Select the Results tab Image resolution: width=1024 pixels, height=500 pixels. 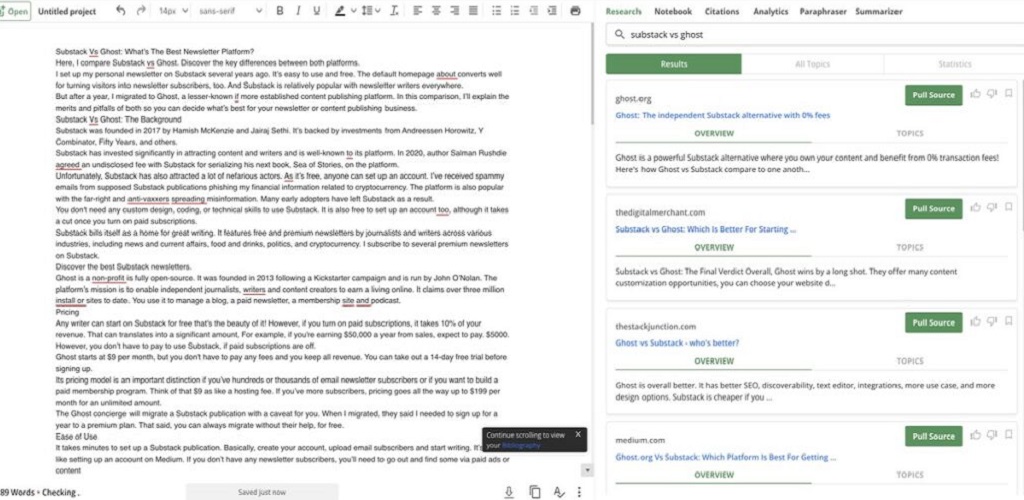pyautogui.click(x=673, y=64)
